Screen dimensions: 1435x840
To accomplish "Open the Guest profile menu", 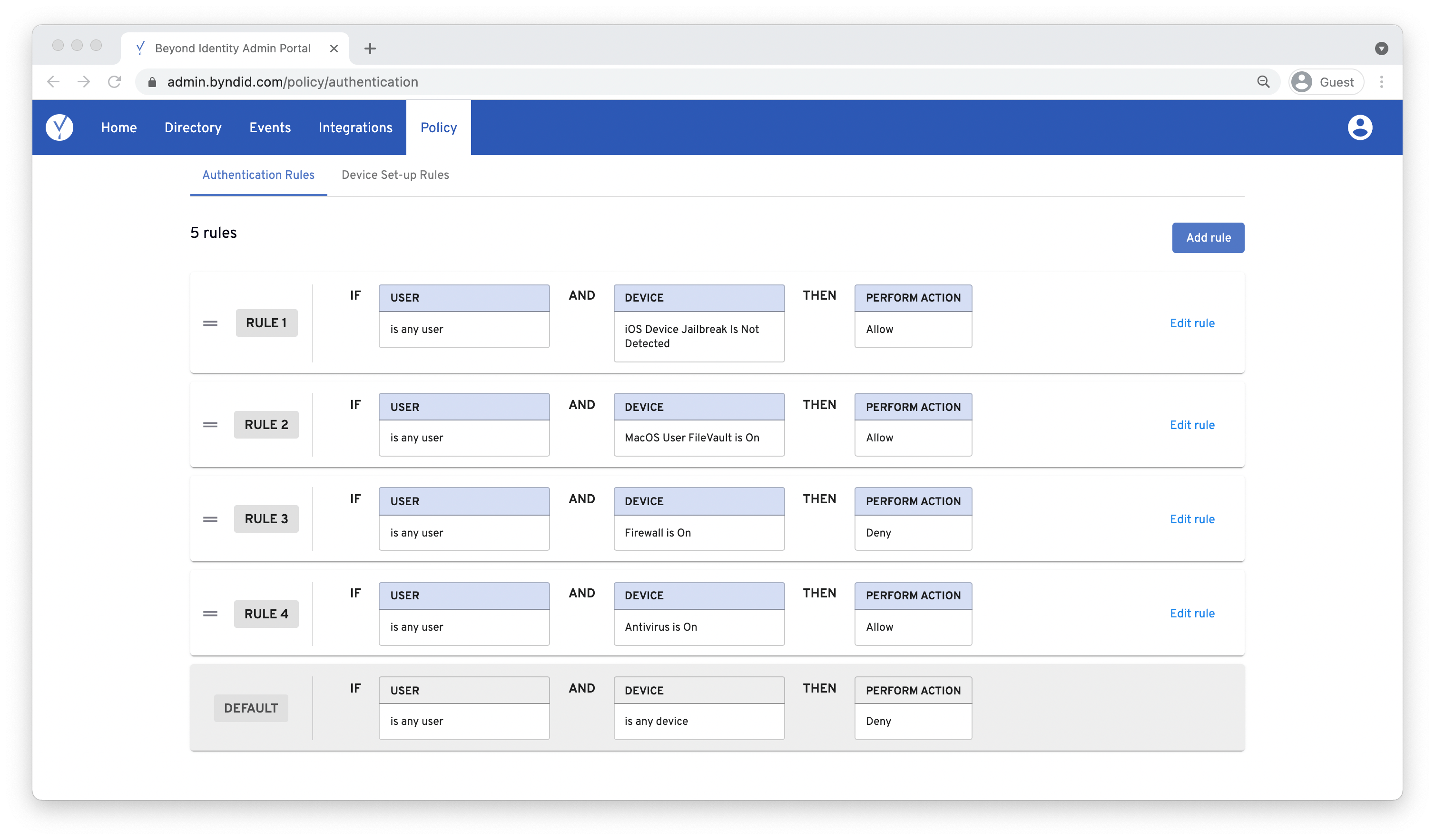I will [1326, 82].
